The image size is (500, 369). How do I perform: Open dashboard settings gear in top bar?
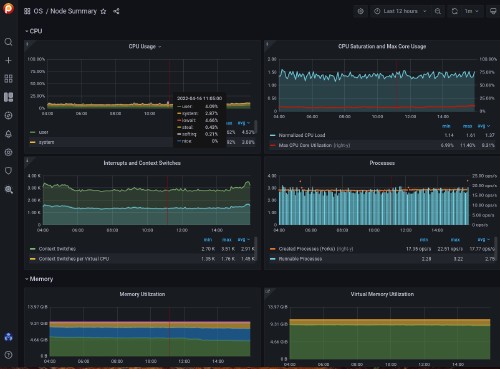click(x=361, y=11)
